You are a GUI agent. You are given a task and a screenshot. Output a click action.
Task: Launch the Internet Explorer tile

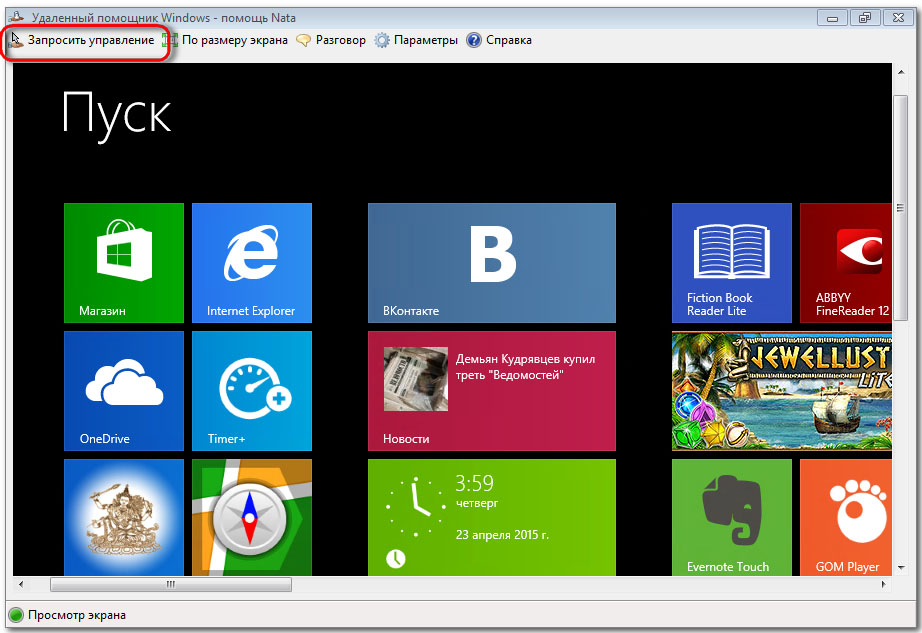(x=252, y=263)
